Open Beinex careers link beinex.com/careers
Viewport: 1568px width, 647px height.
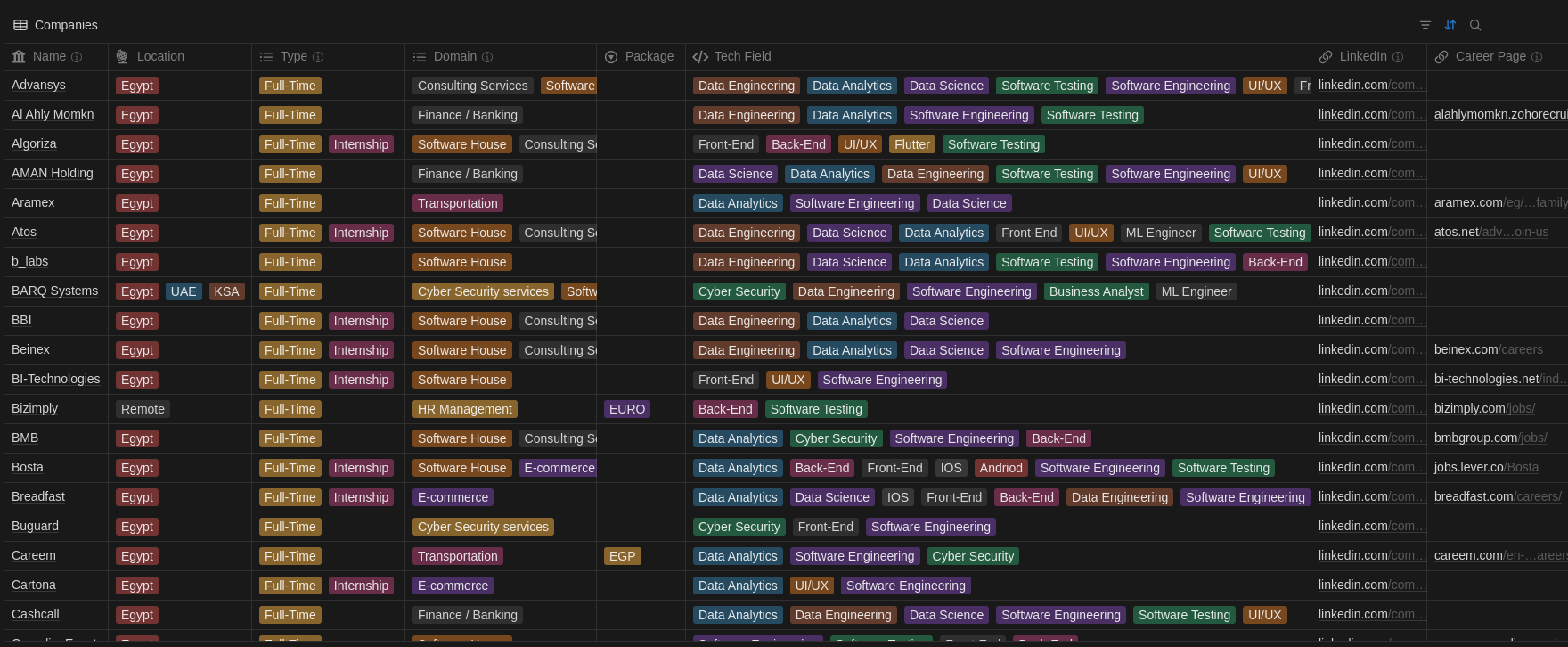point(1489,349)
